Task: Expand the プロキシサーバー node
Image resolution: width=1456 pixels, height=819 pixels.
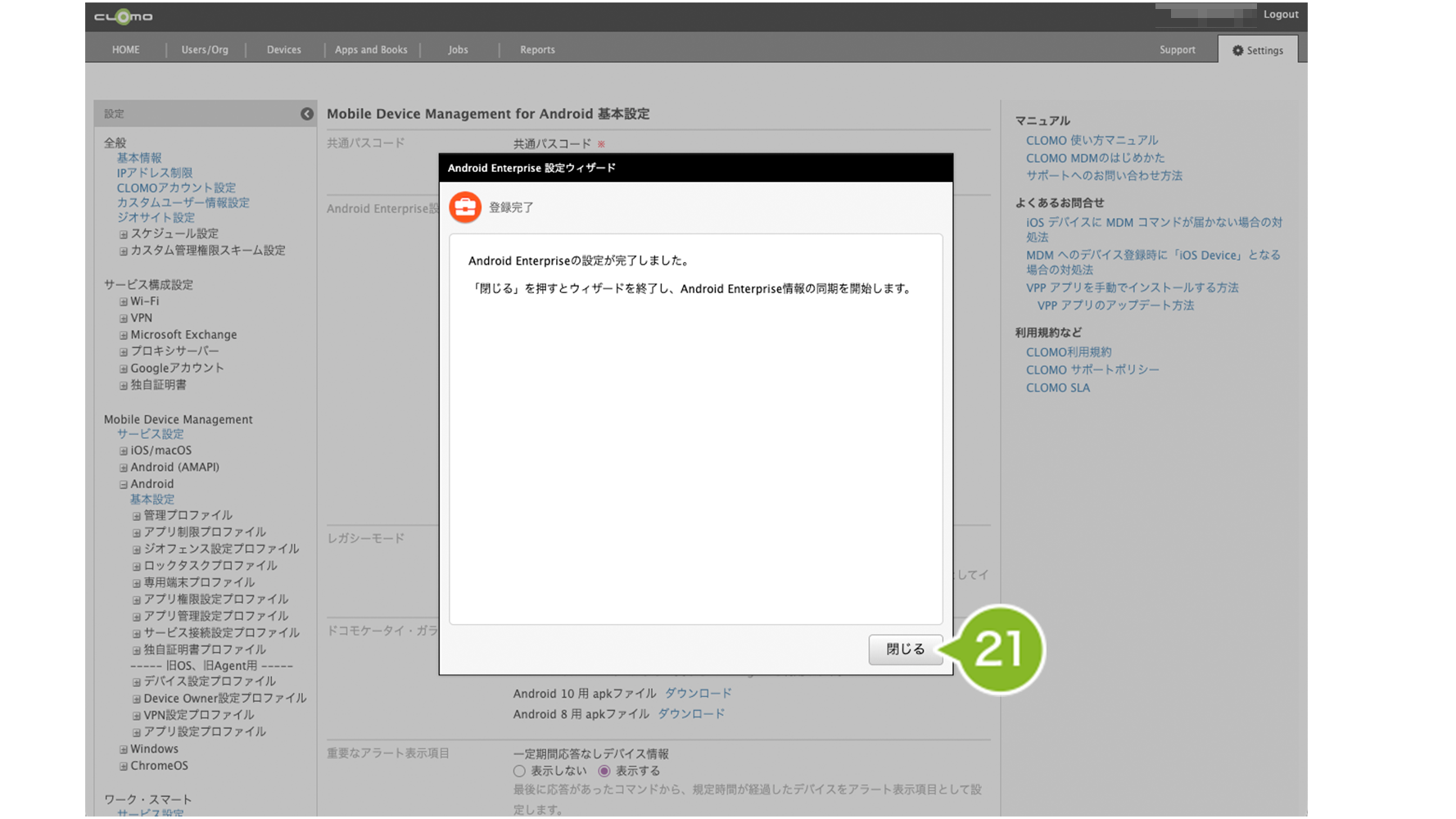Action: (124, 352)
